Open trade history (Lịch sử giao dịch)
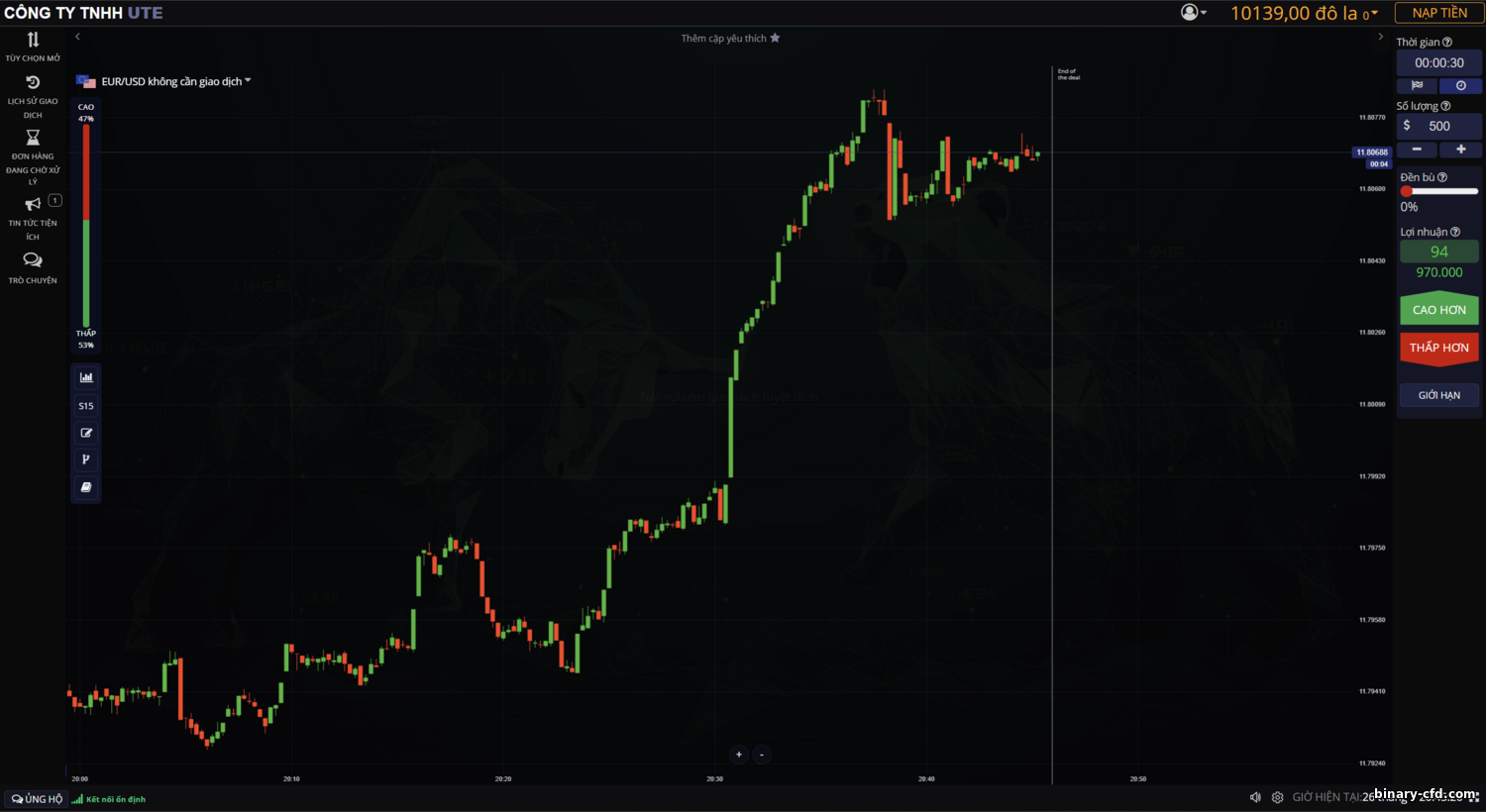Image resolution: width=1486 pixels, height=812 pixels. pyautogui.click(x=33, y=83)
